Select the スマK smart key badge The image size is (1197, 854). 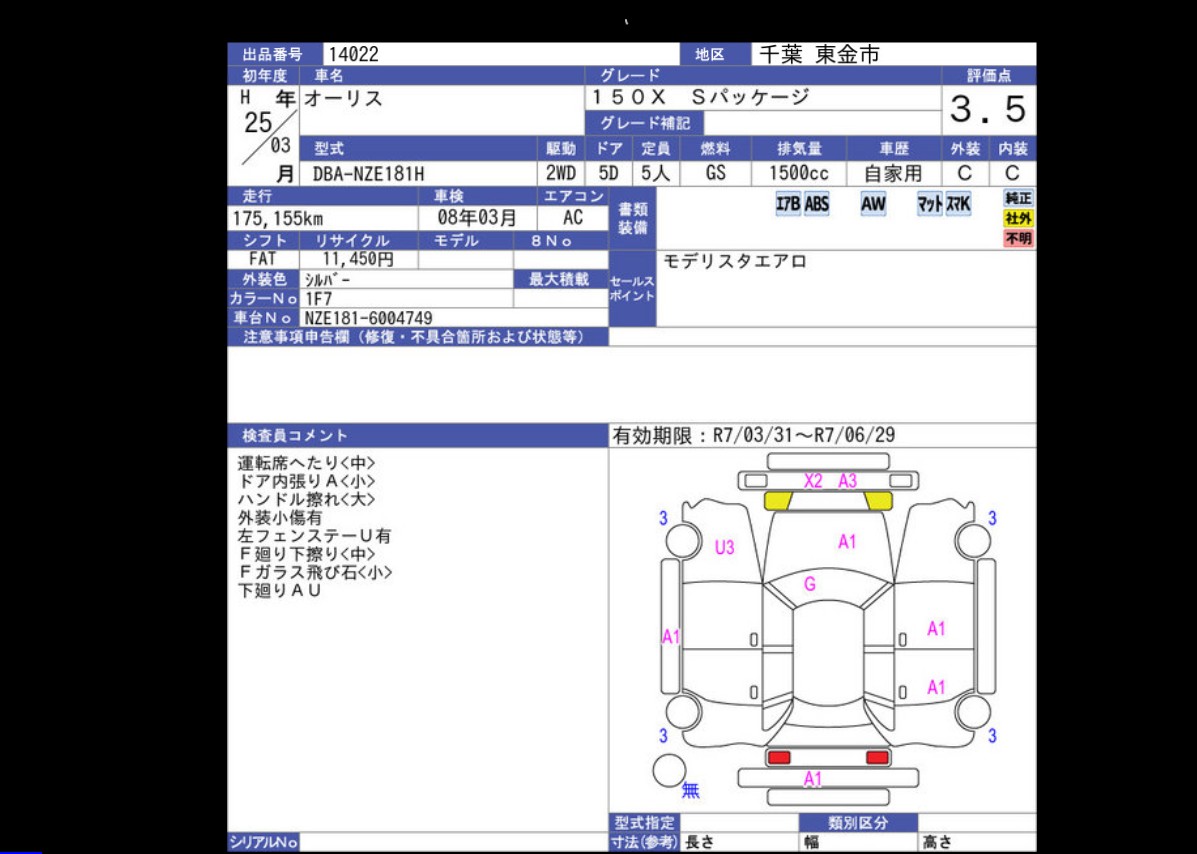click(x=958, y=204)
